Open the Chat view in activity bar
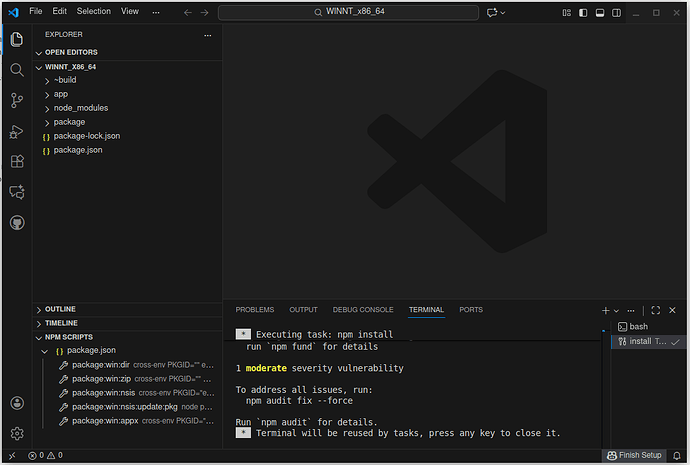Image resolution: width=690 pixels, height=465 pixels. (x=17, y=192)
